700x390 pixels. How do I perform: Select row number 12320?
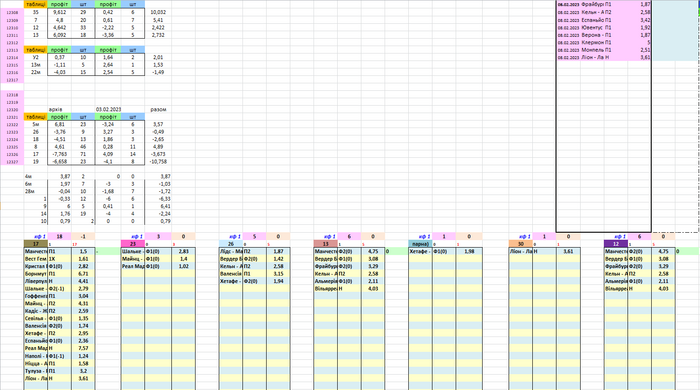12,110
